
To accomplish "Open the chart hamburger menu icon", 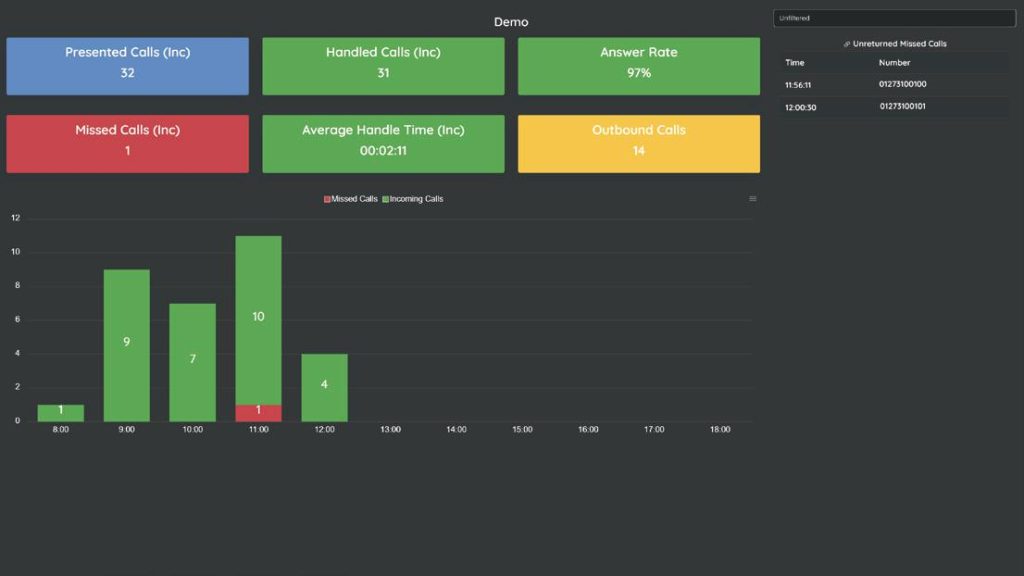I will tap(753, 199).
